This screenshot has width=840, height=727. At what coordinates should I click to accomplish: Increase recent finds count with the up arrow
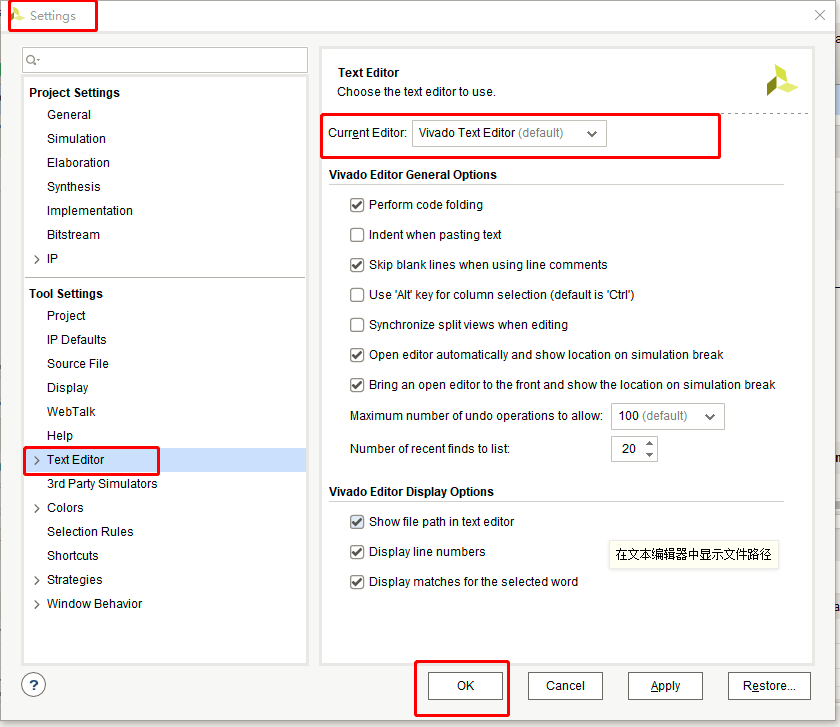click(x=647, y=444)
